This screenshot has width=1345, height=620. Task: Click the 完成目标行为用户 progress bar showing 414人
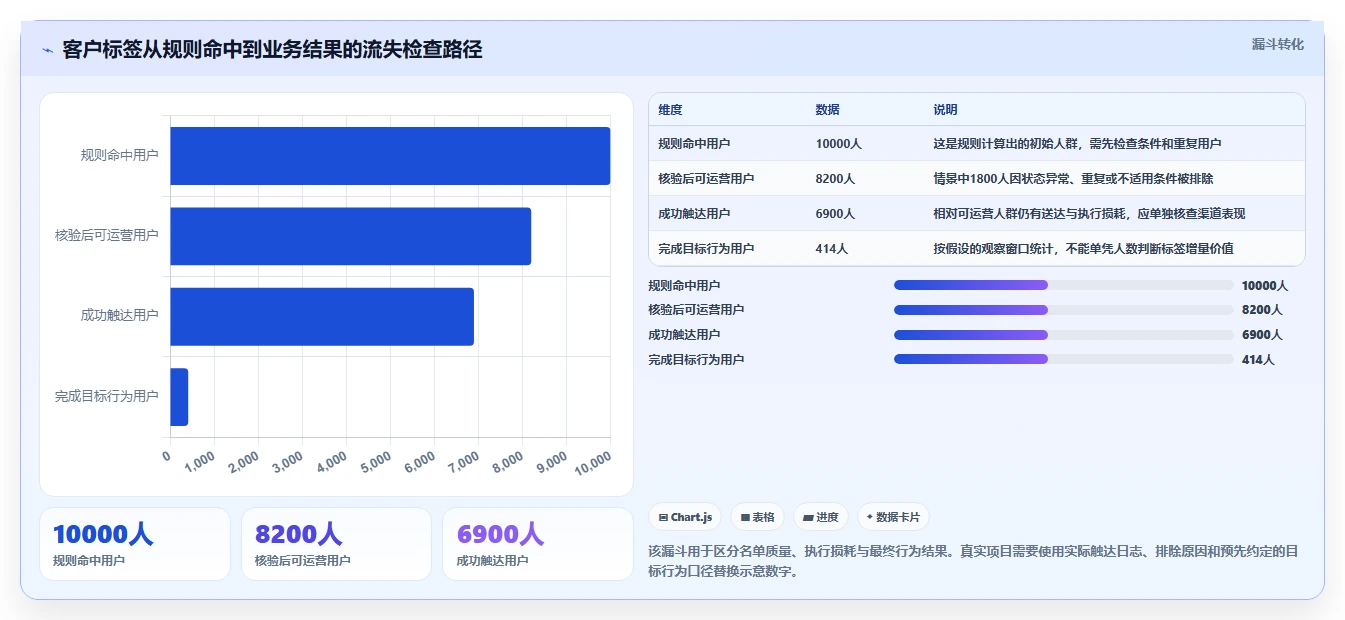tap(1063, 359)
